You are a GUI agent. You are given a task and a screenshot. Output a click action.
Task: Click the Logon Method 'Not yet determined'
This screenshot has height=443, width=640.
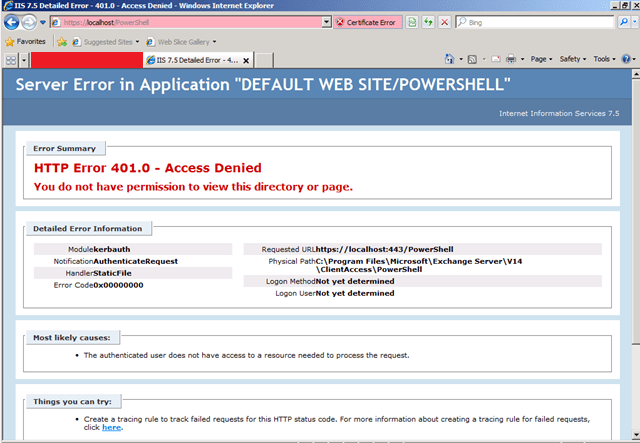click(x=355, y=281)
